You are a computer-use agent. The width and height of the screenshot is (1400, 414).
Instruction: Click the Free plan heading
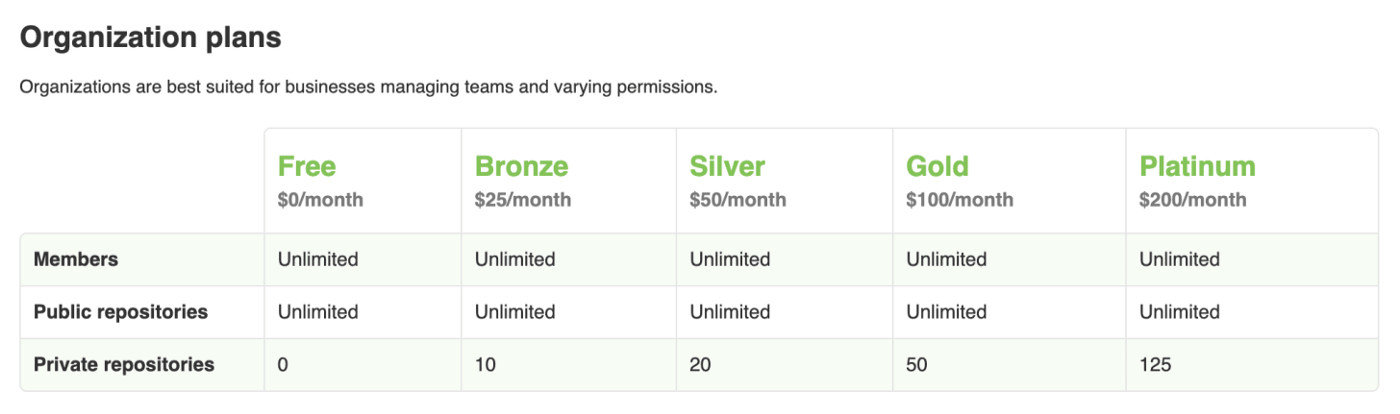click(x=307, y=166)
